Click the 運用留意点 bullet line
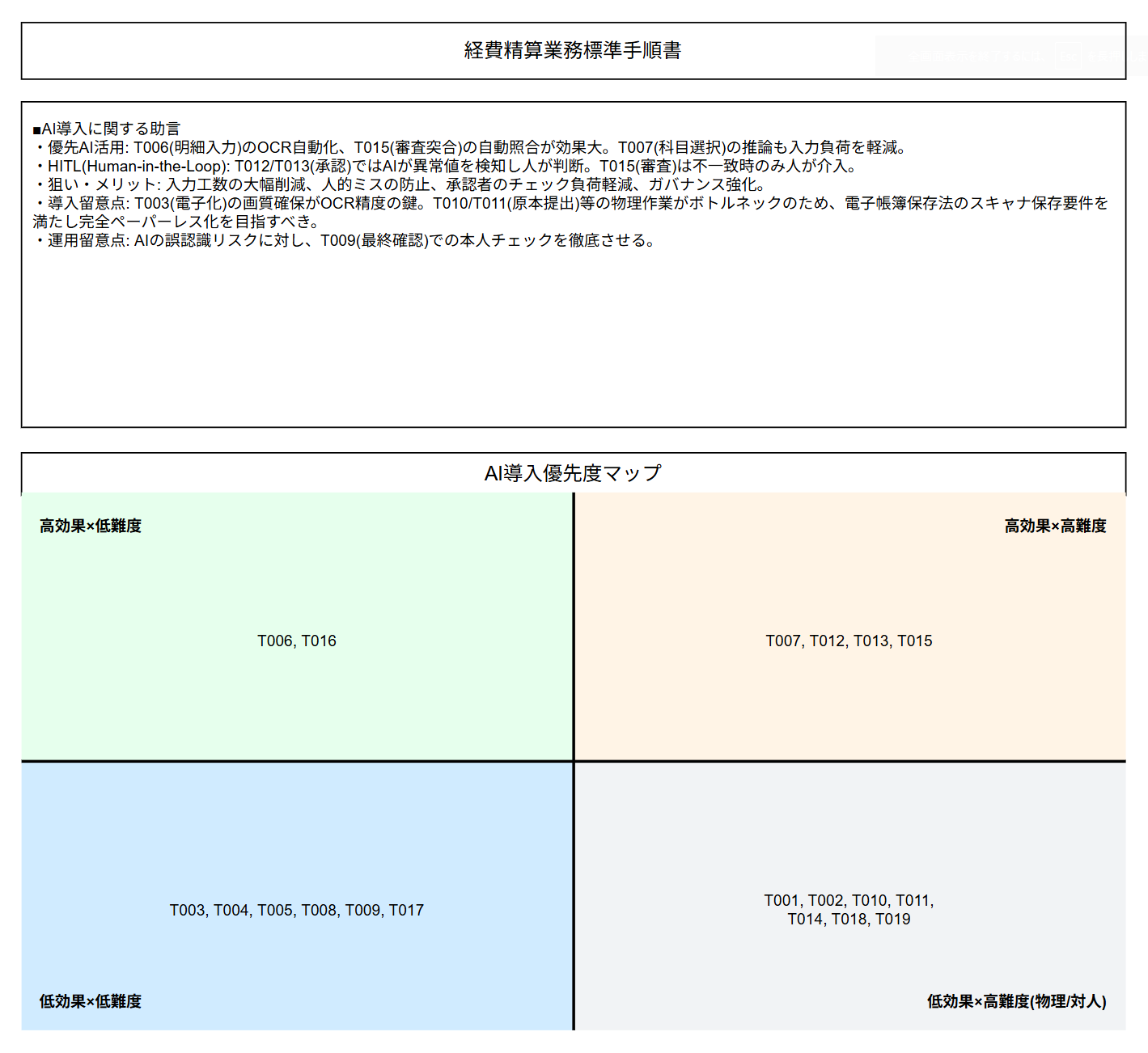The width and height of the screenshot is (1148, 1053). point(346,240)
